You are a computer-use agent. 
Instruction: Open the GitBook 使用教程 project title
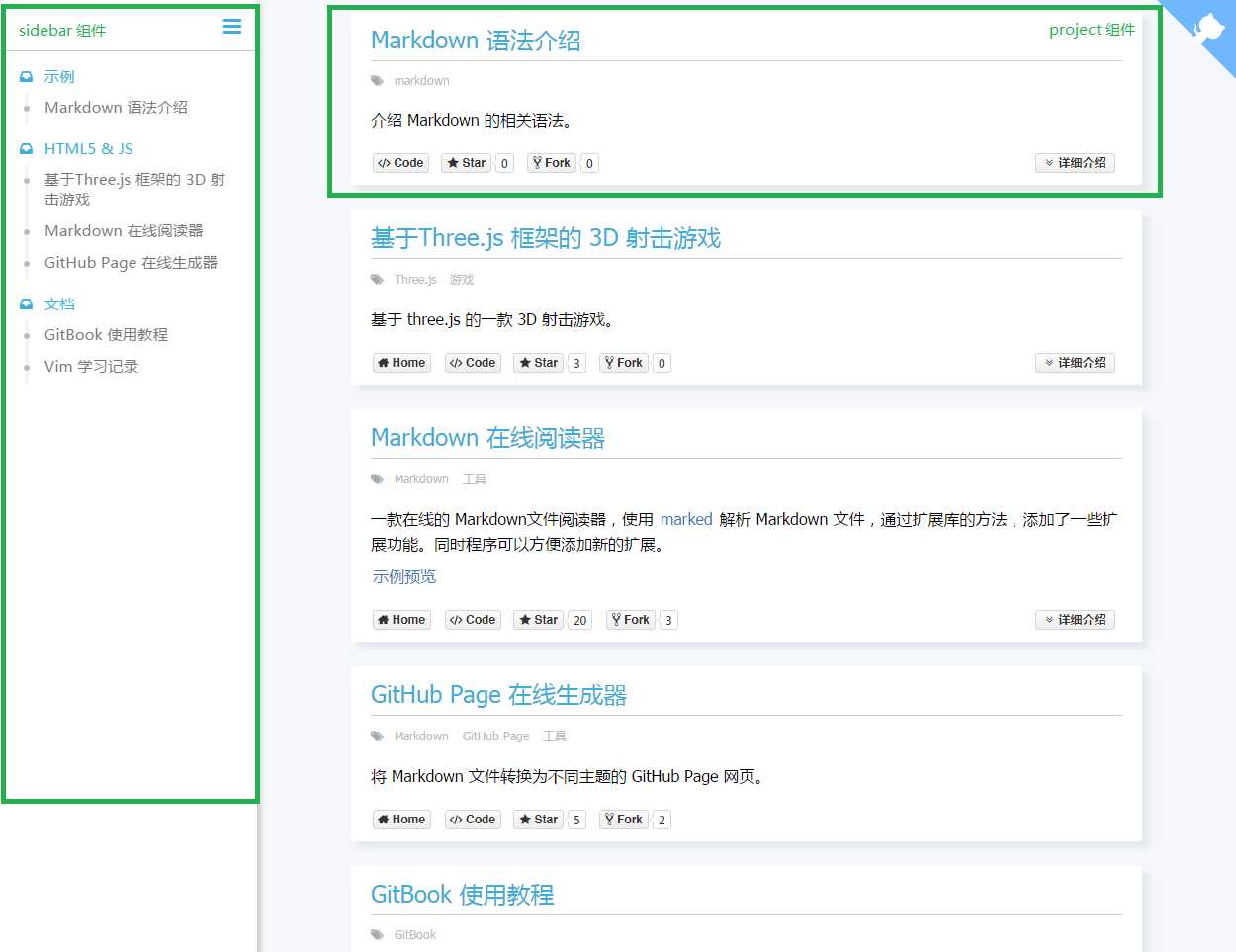click(463, 895)
